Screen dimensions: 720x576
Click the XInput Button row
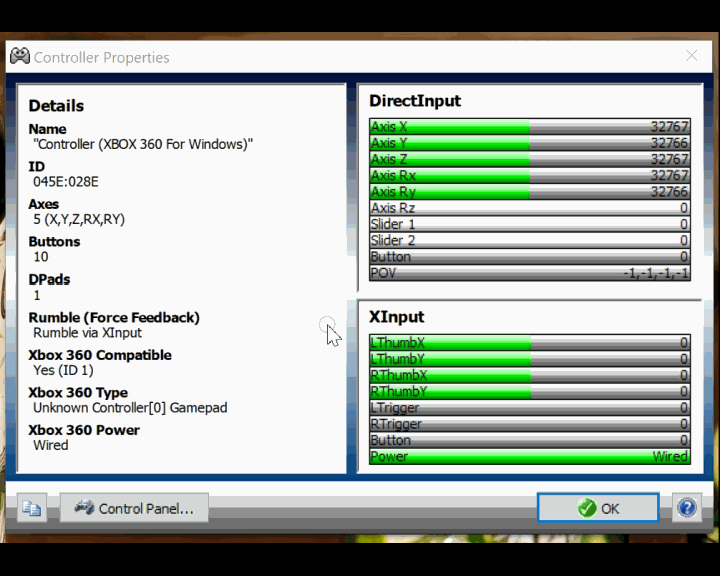(530, 440)
